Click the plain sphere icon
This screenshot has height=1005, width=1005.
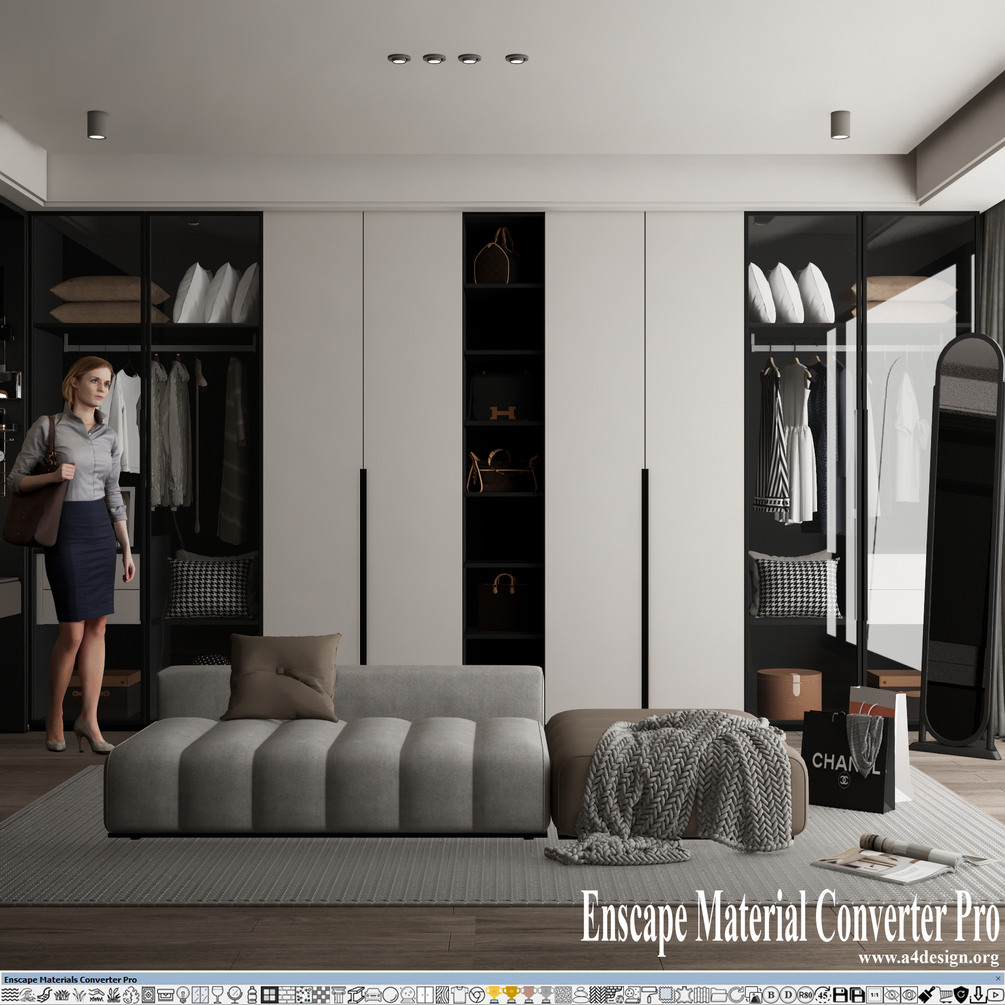(390, 995)
